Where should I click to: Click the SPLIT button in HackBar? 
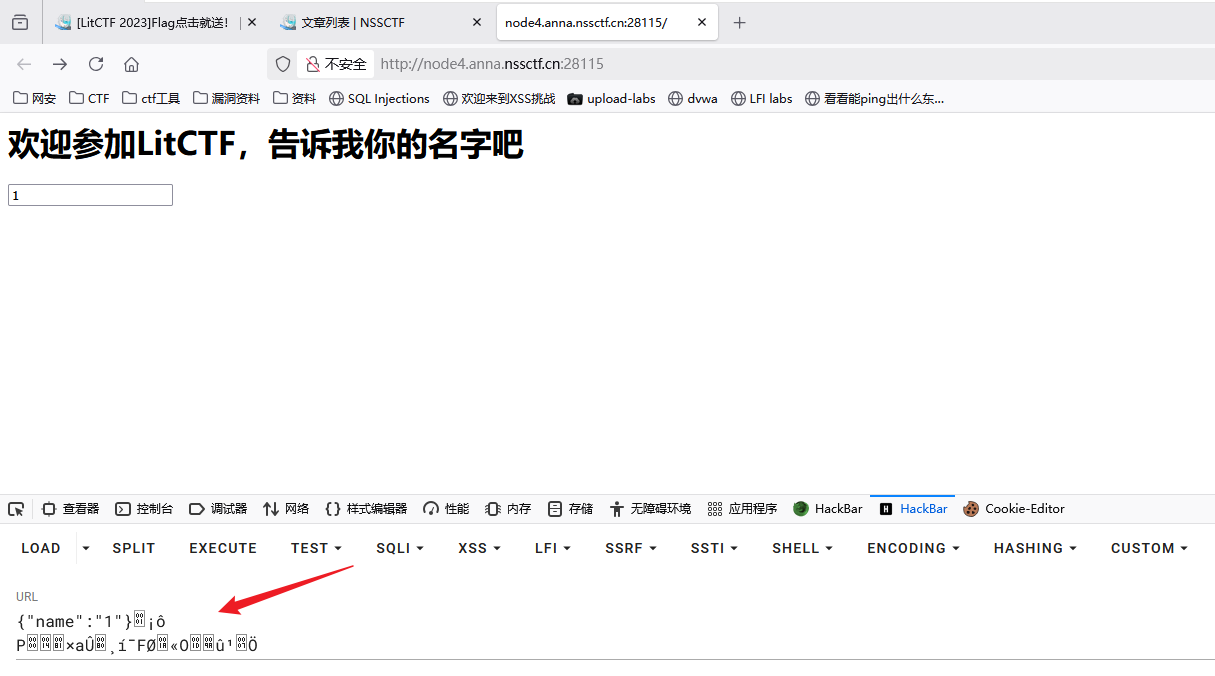[x=133, y=548]
